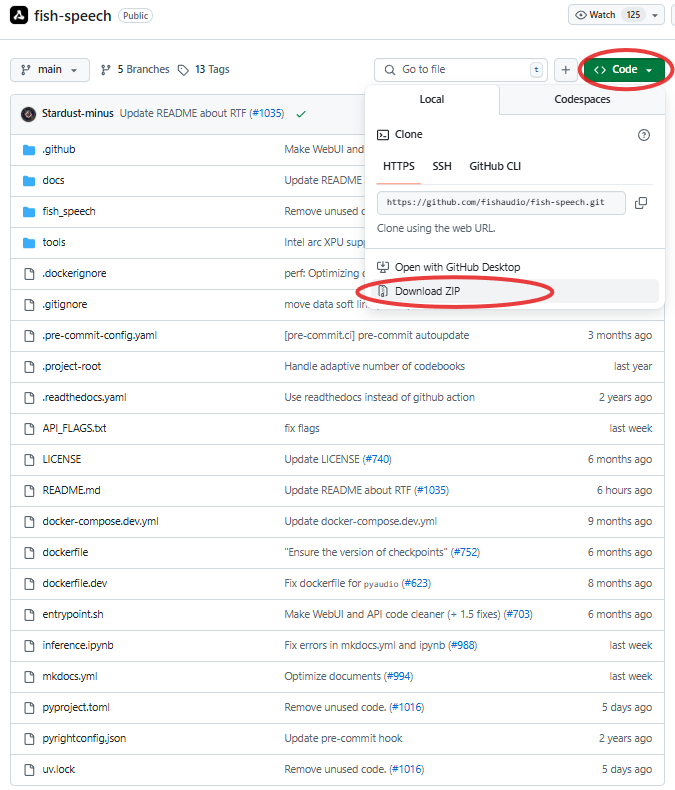Click the Go to file search field
The height and width of the screenshot is (790, 675).
[461, 70]
